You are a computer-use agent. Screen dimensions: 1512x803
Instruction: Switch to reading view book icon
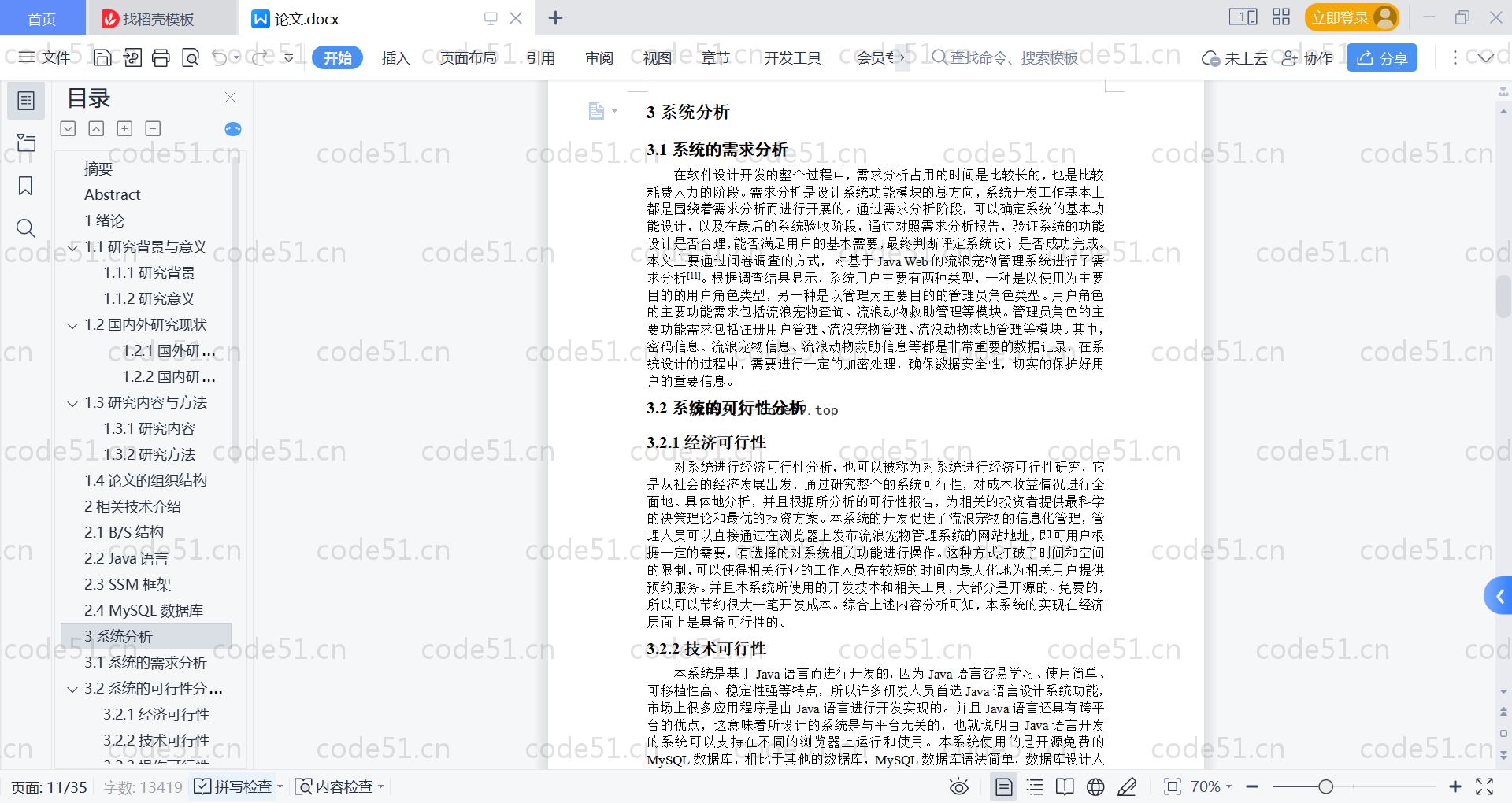coord(1065,786)
